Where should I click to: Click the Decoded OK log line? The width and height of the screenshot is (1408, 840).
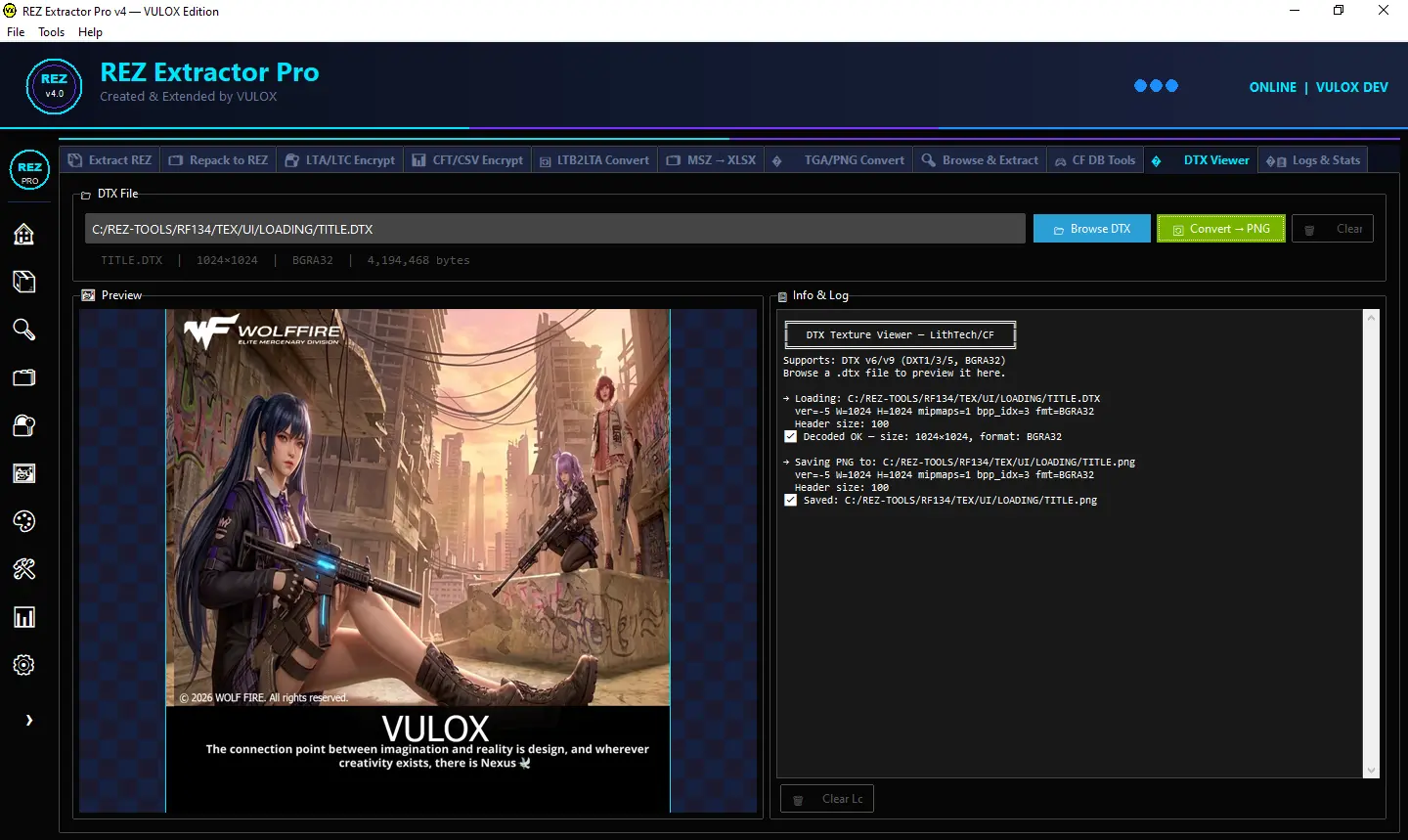click(x=923, y=437)
